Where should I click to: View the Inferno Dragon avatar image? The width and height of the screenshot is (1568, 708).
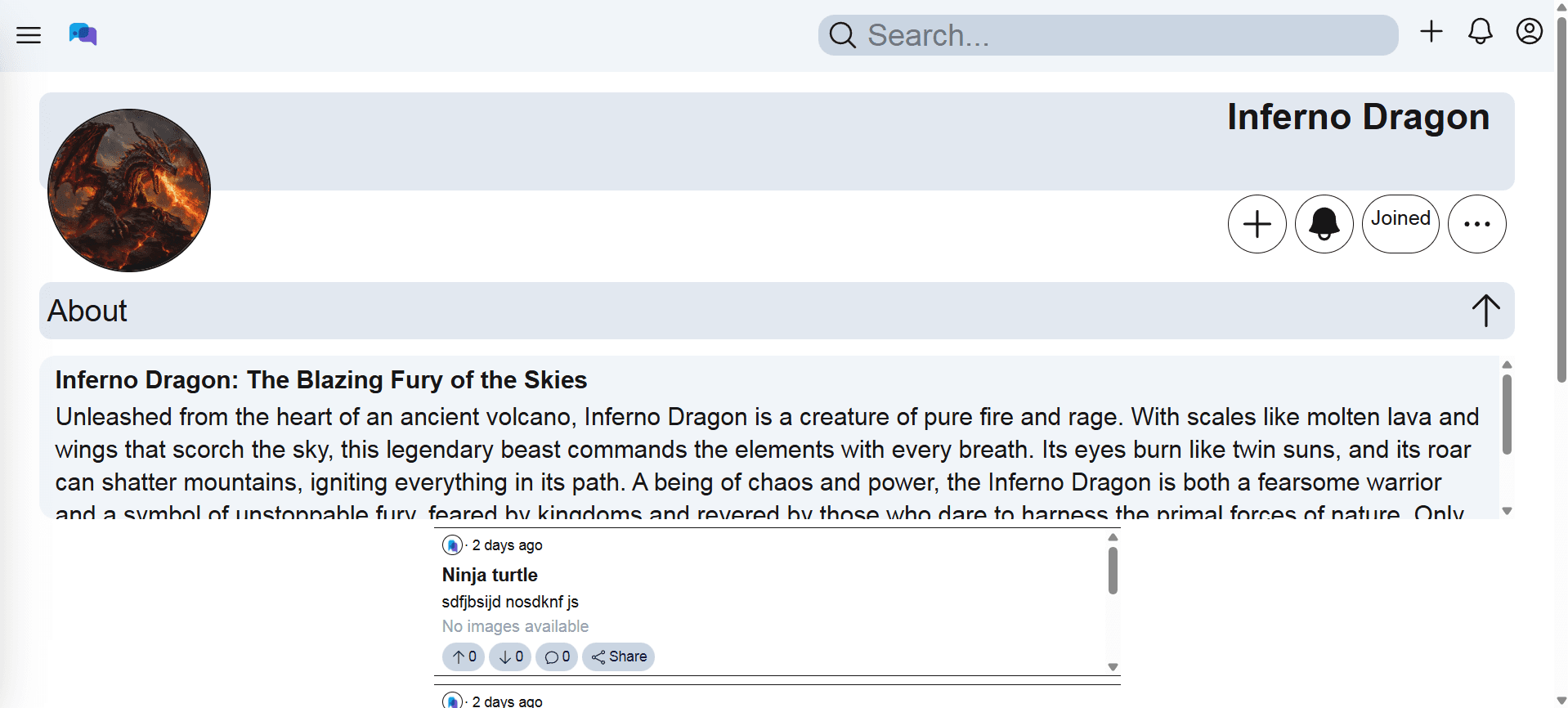[129, 190]
